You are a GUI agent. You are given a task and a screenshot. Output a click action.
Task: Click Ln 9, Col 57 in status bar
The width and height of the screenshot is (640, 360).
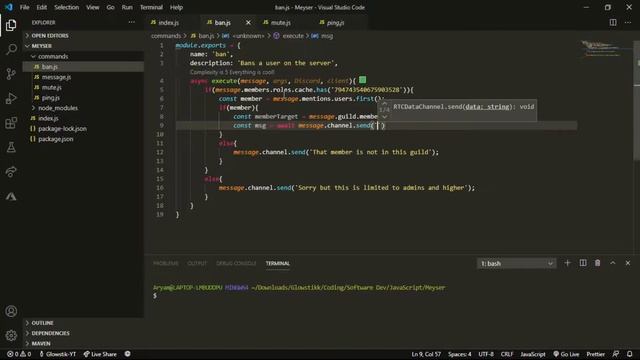pyautogui.click(x=426, y=354)
